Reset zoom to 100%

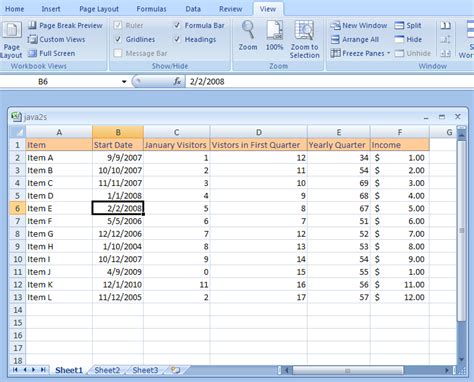point(274,36)
